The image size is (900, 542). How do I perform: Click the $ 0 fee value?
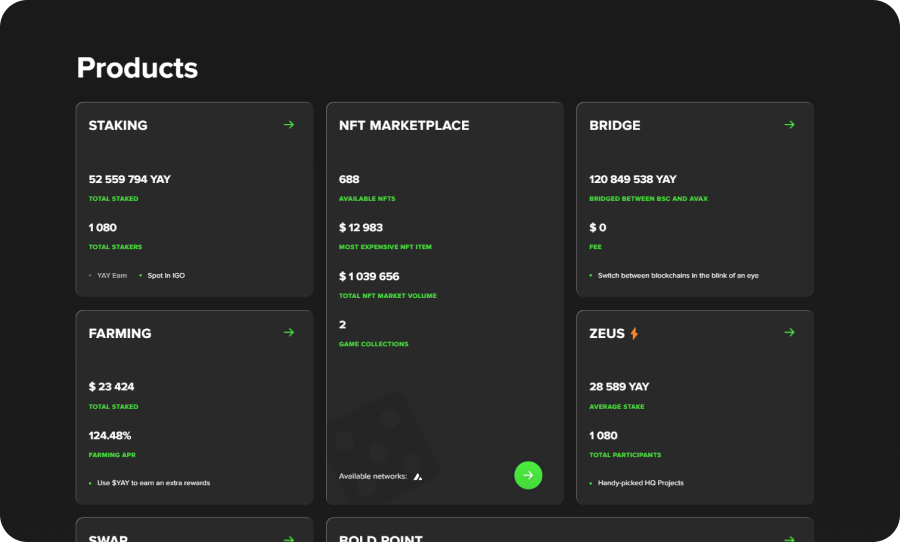click(598, 228)
